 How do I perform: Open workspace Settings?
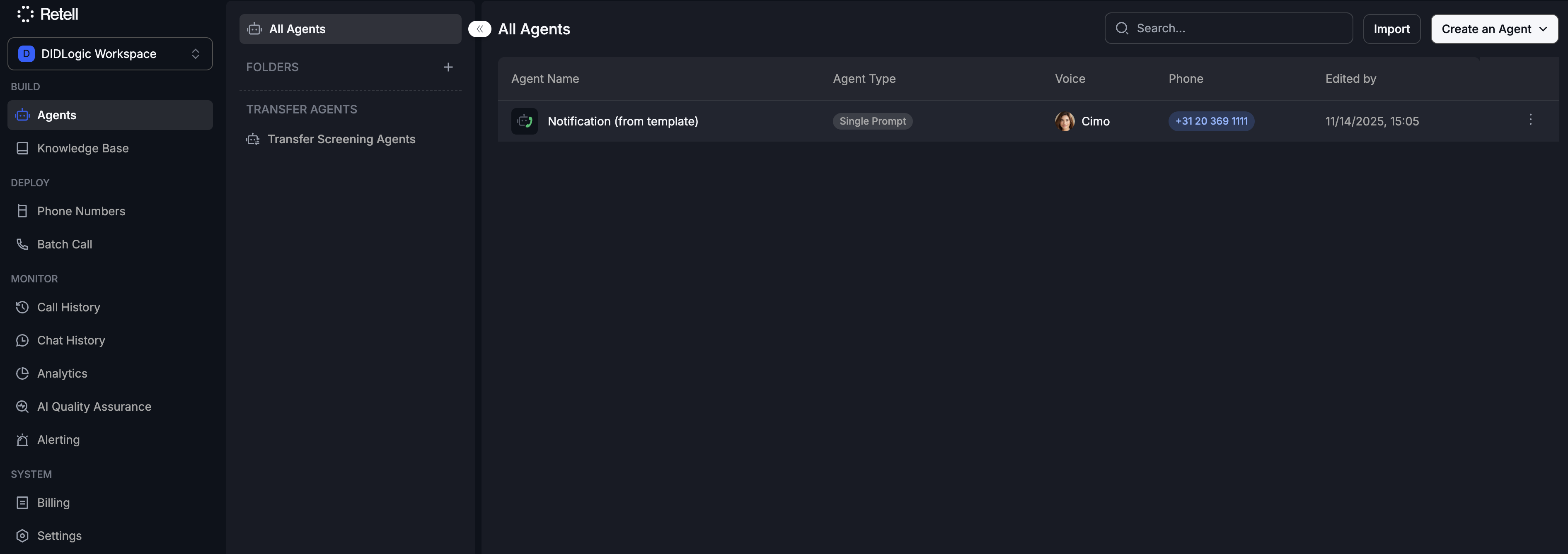point(59,536)
